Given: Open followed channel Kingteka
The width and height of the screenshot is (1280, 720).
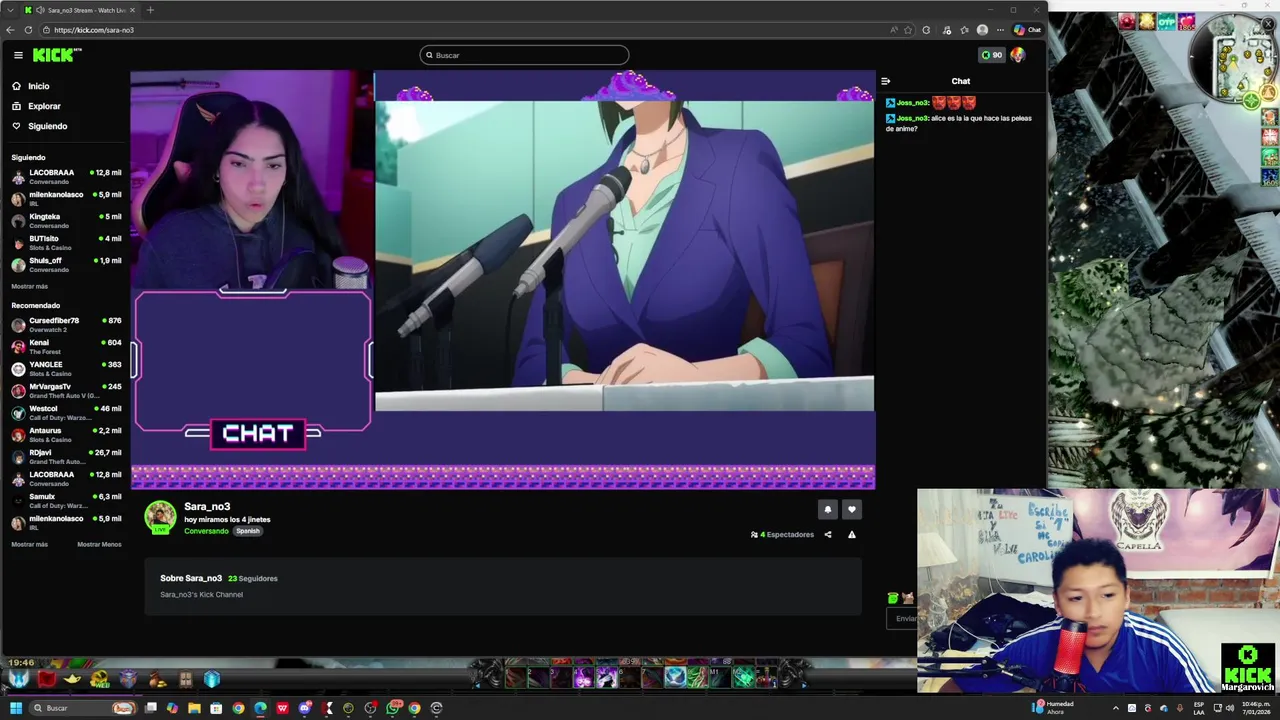Looking at the screenshot, I should [x=66, y=220].
